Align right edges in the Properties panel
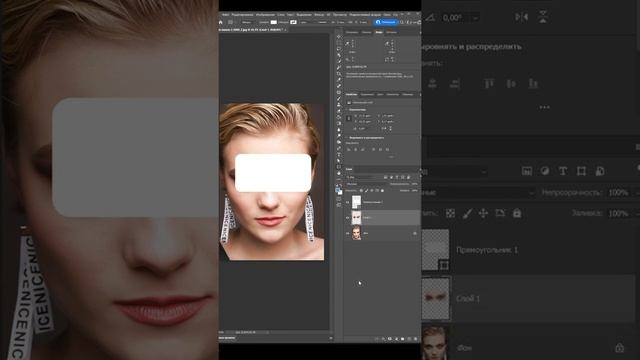 click(363, 149)
